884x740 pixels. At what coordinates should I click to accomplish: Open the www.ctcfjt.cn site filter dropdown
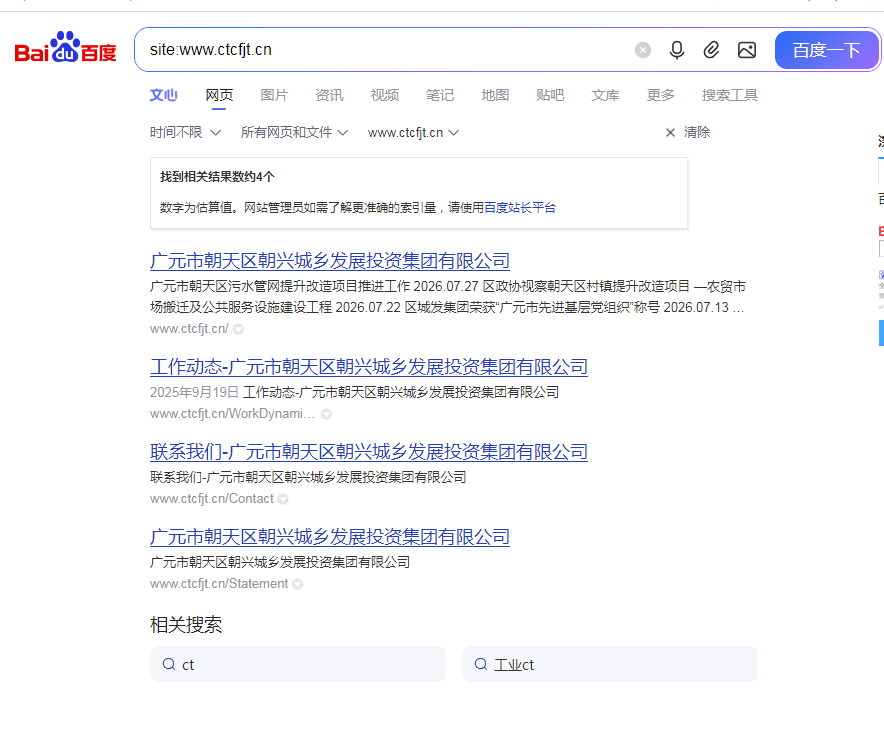pyautogui.click(x=414, y=132)
